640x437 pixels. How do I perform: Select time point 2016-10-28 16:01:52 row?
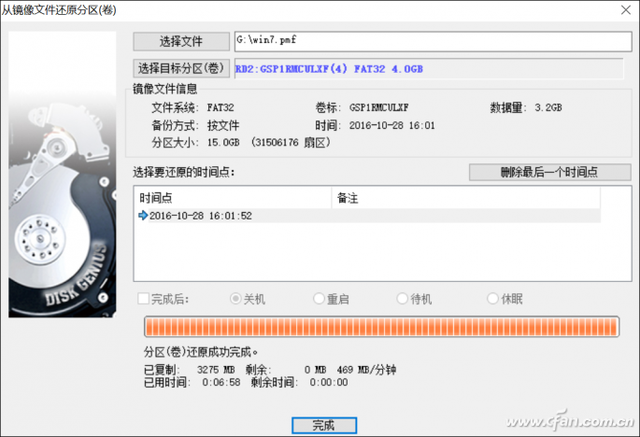coord(369,215)
